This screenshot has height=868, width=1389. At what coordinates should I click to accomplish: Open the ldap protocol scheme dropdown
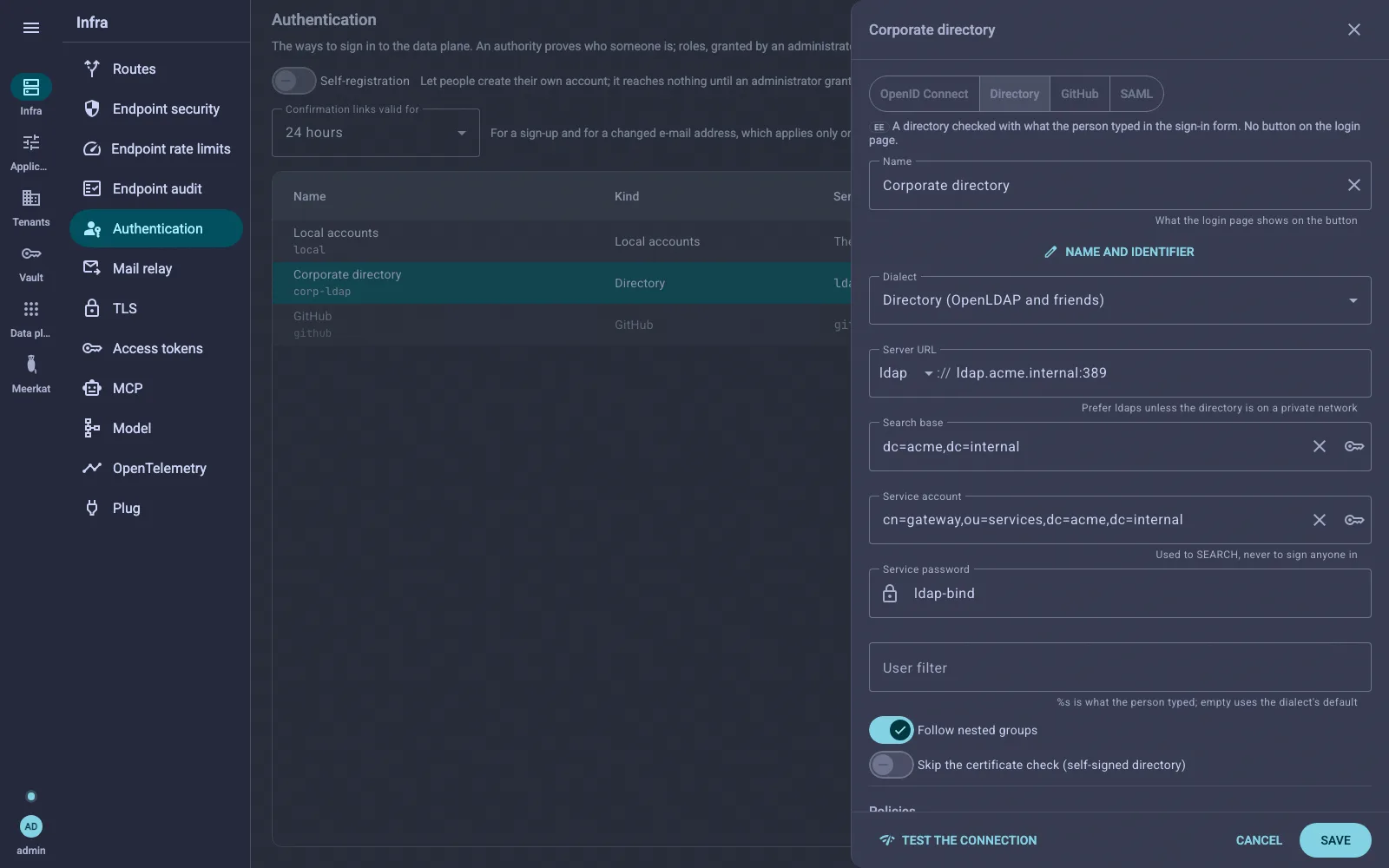pyautogui.click(x=905, y=373)
